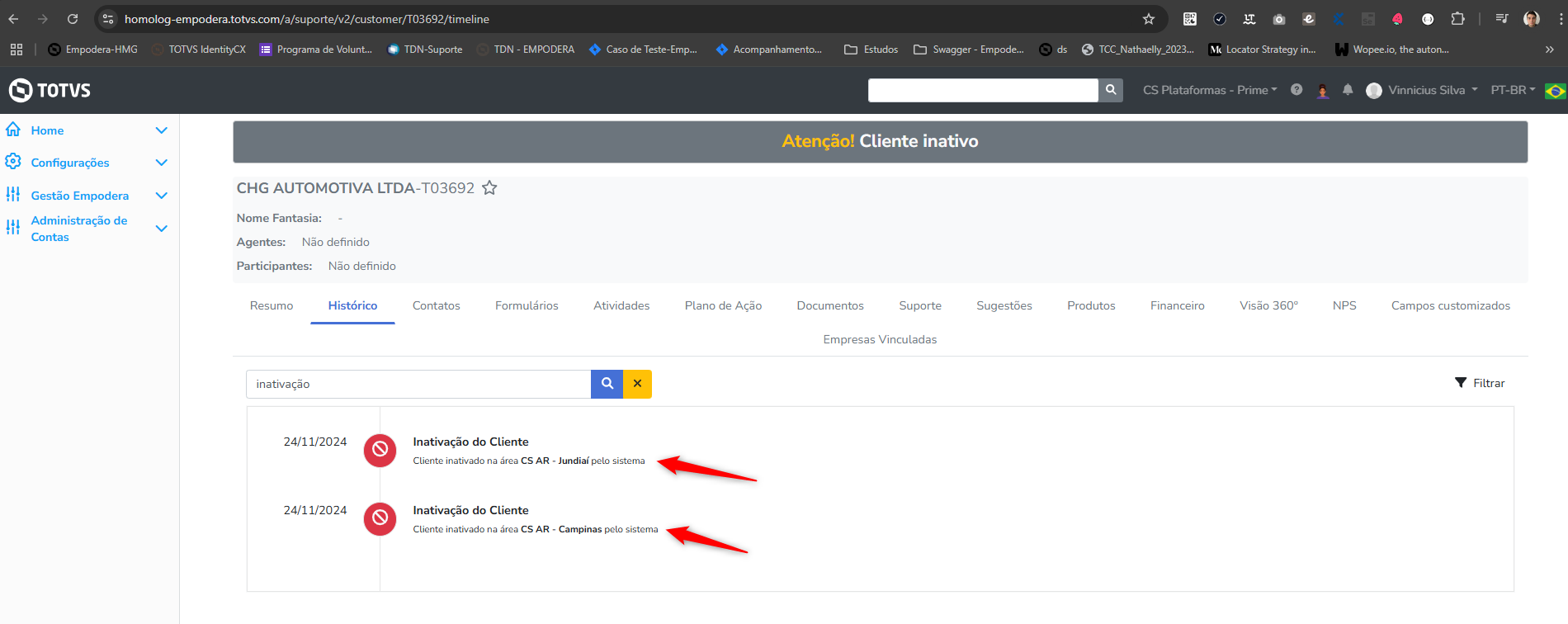Image resolution: width=1568 pixels, height=624 pixels.
Task: Switch to the Visão 360° tab
Action: (x=1268, y=305)
